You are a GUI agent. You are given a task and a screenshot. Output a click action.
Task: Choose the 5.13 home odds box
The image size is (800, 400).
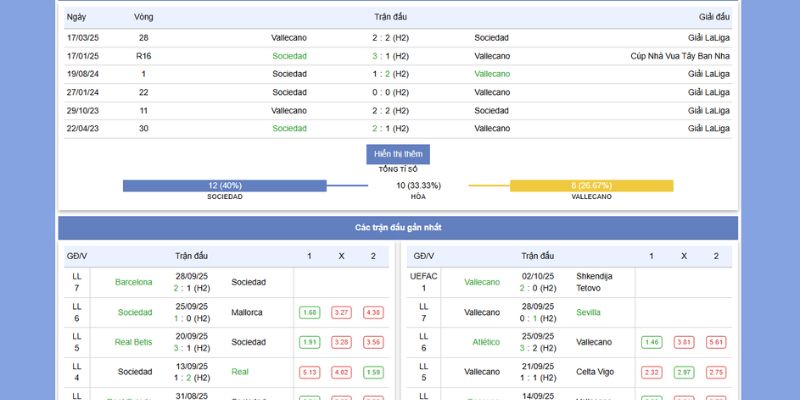[309, 372]
